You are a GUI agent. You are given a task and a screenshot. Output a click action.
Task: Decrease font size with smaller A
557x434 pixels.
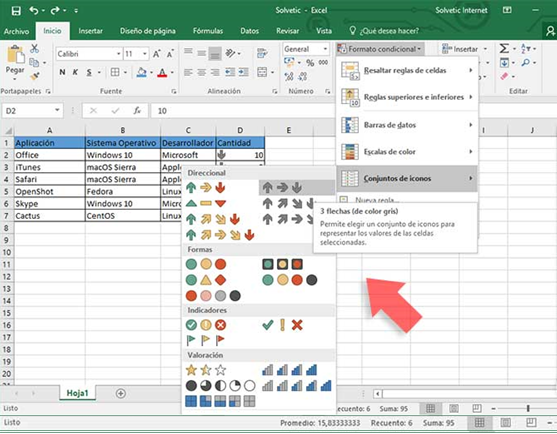pyautogui.click(x=170, y=54)
